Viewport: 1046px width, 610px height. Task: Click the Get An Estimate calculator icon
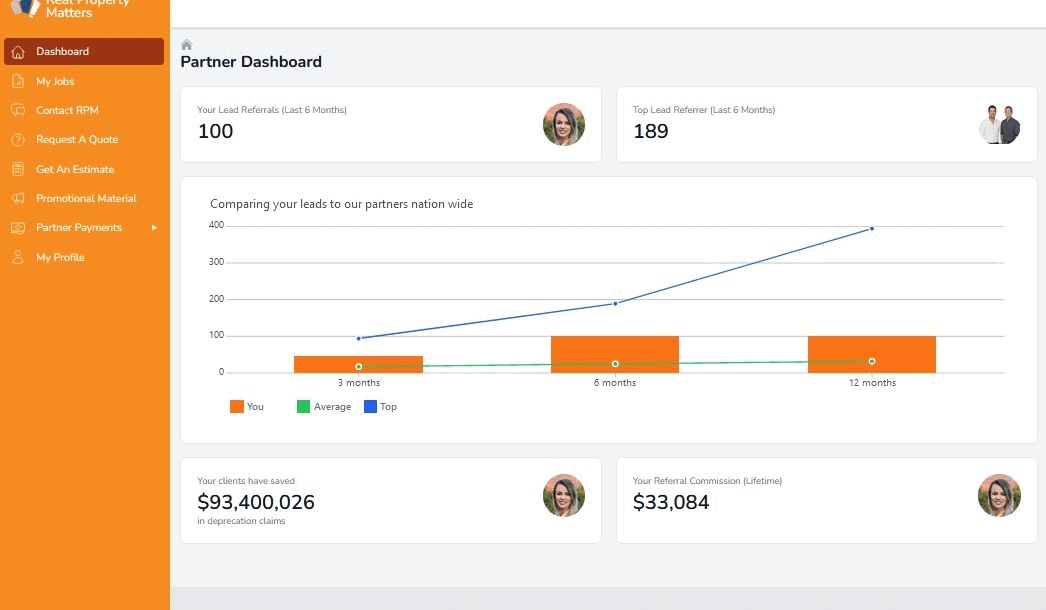[x=17, y=169]
